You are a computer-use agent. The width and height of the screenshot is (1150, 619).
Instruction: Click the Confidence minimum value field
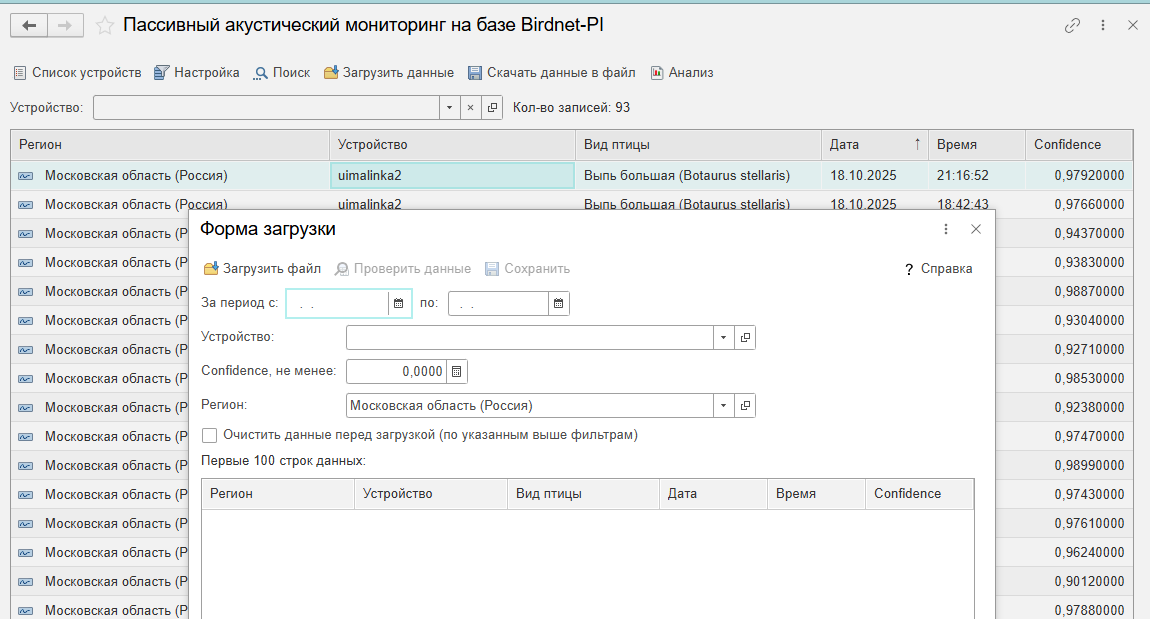(396, 371)
